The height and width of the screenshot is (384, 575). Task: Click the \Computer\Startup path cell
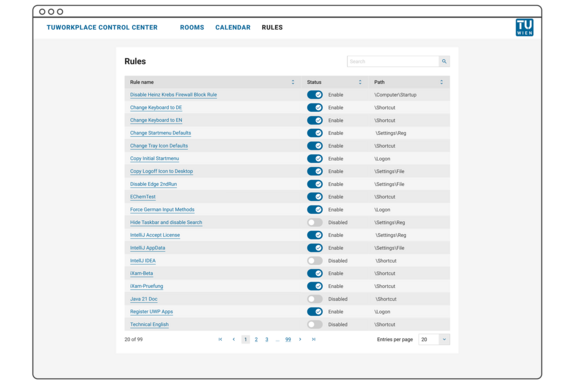pyautogui.click(x=395, y=95)
